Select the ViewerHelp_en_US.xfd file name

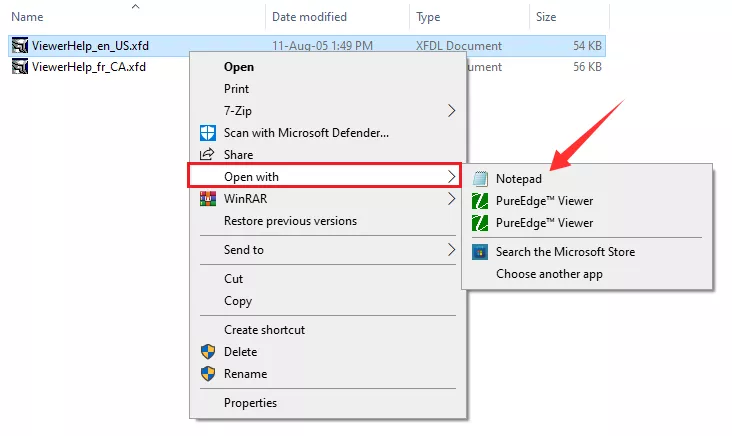90,46
